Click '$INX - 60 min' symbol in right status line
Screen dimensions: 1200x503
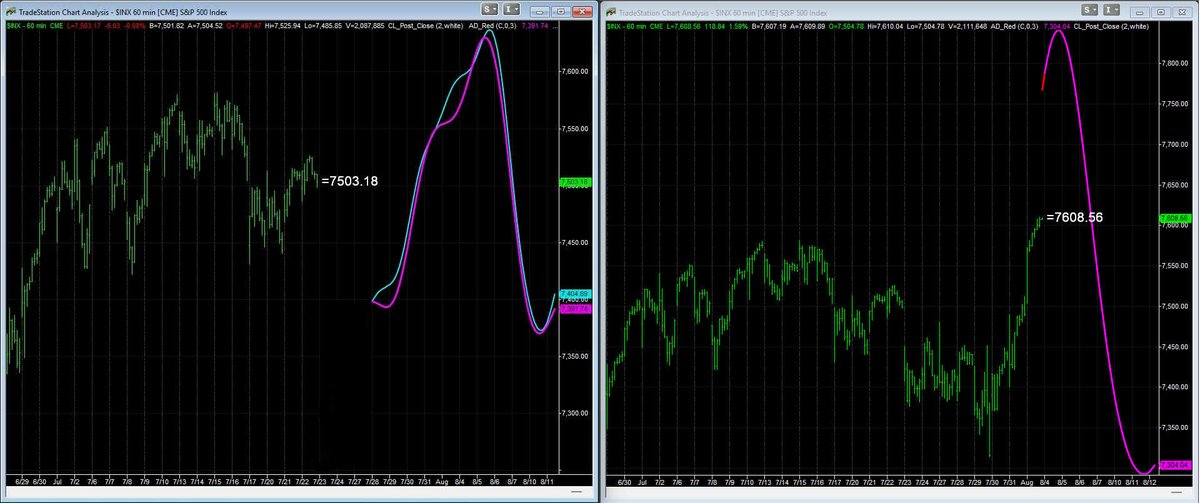pyautogui.click(x=626, y=25)
